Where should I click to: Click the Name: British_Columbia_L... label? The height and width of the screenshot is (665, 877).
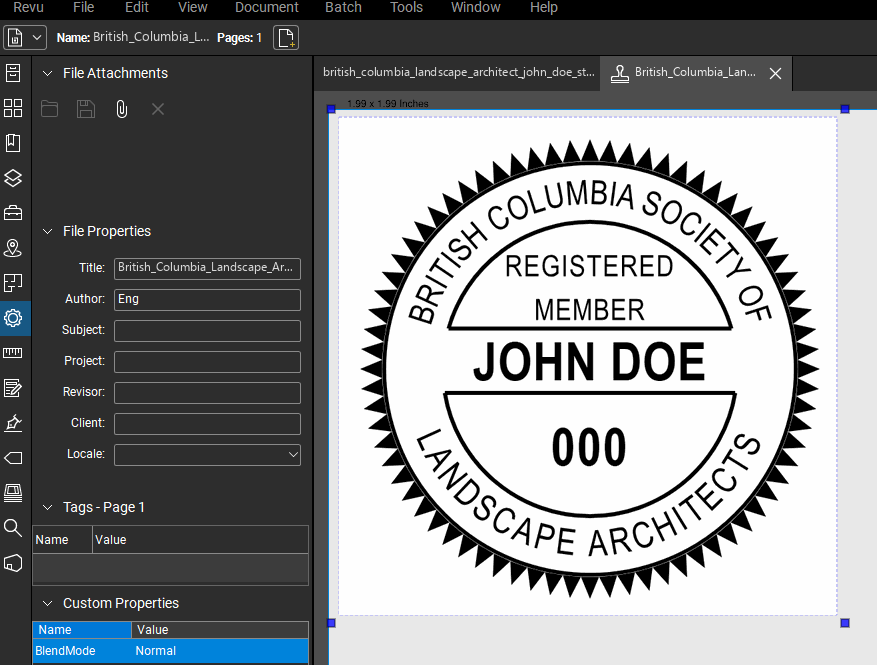point(133,37)
